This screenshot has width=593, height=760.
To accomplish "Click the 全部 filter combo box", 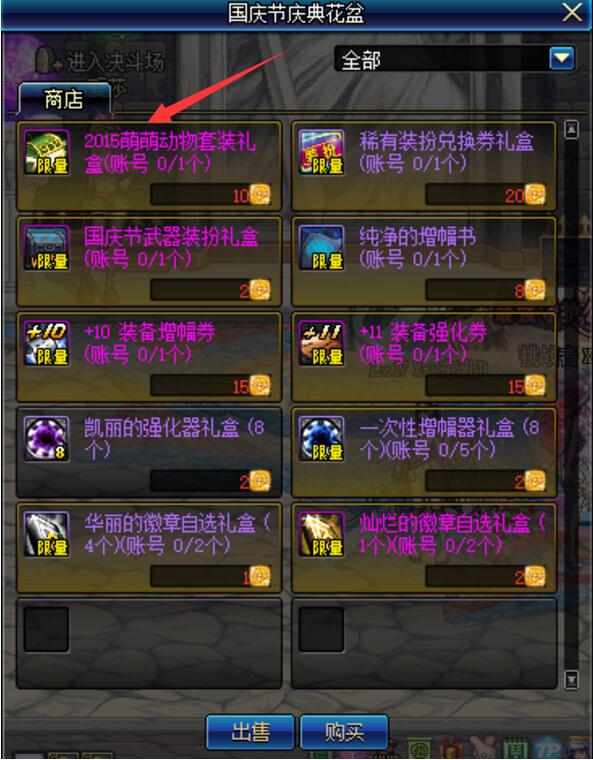I will pos(455,59).
